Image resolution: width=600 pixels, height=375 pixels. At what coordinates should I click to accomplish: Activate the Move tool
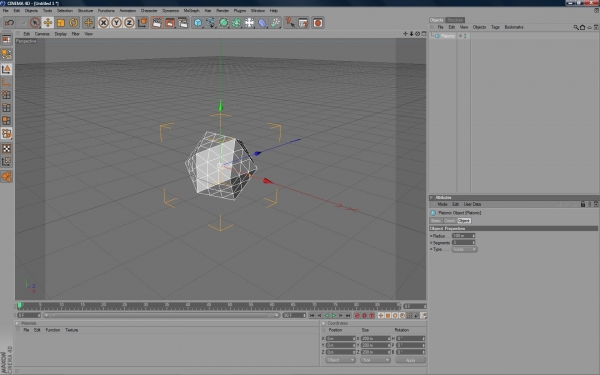pos(48,23)
